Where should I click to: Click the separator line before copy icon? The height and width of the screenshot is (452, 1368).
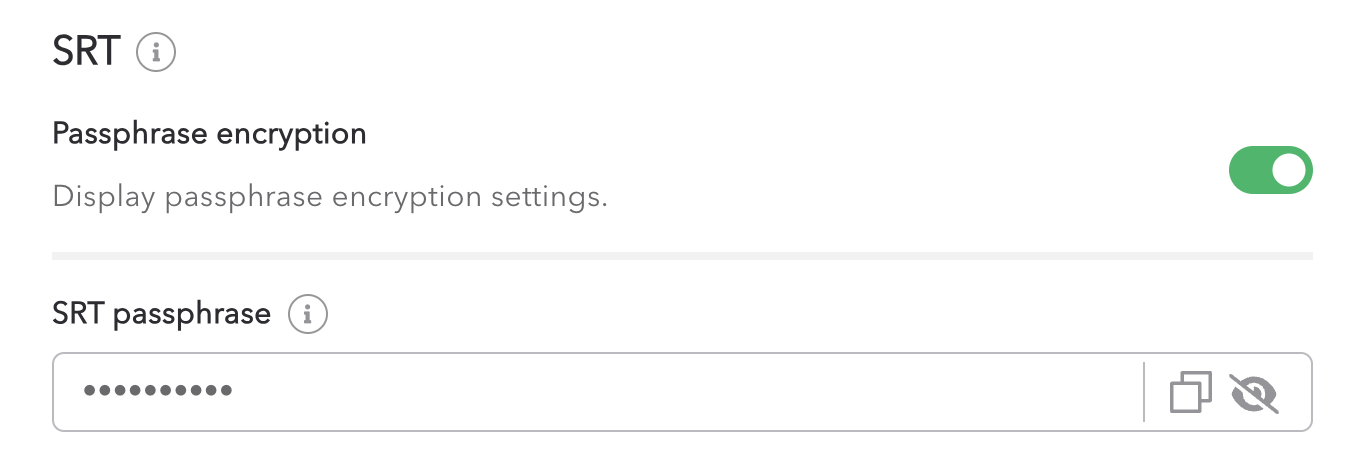point(1144,392)
